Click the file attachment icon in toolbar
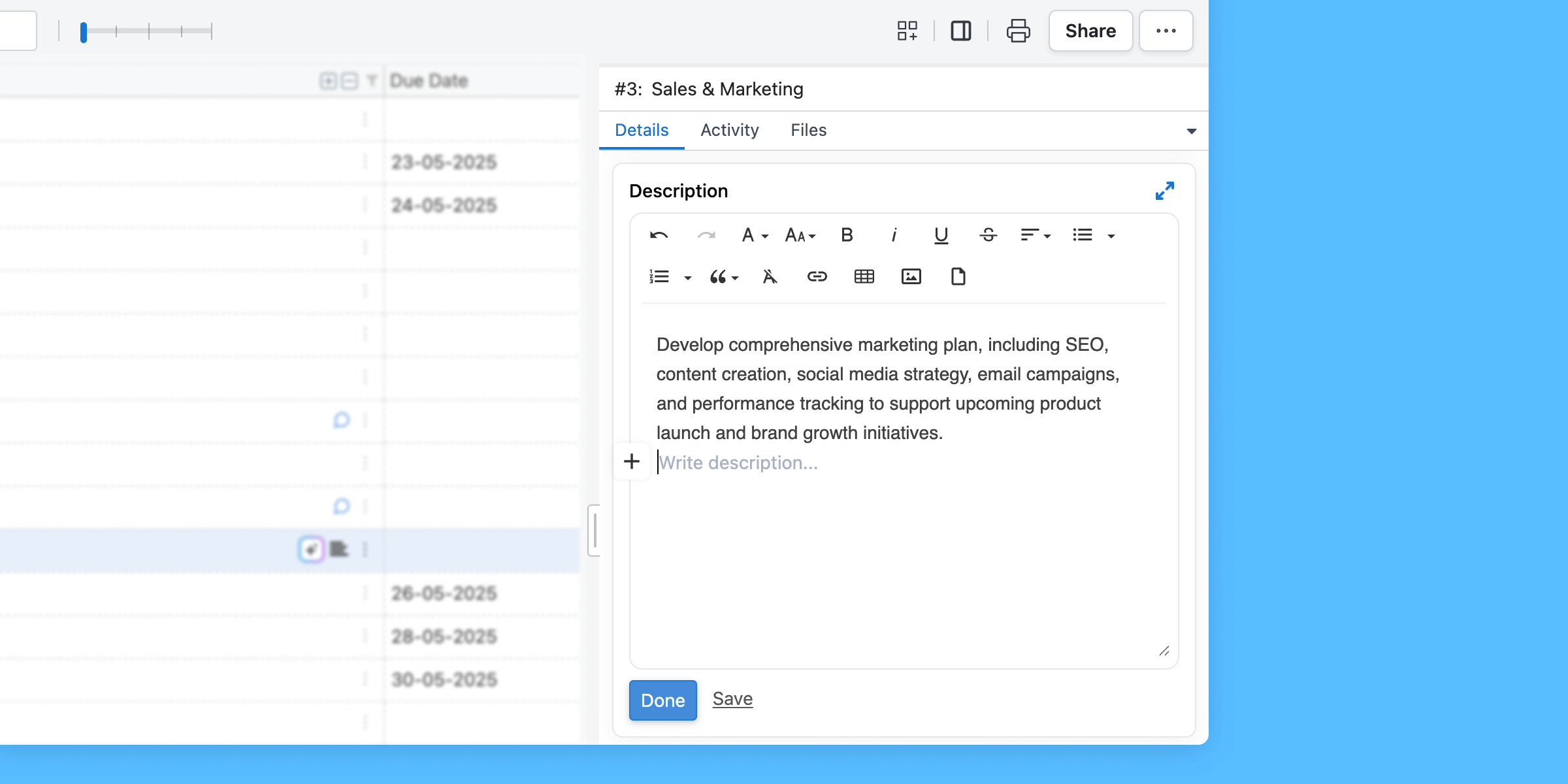1568x784 pixels. [x=958, y=277]
